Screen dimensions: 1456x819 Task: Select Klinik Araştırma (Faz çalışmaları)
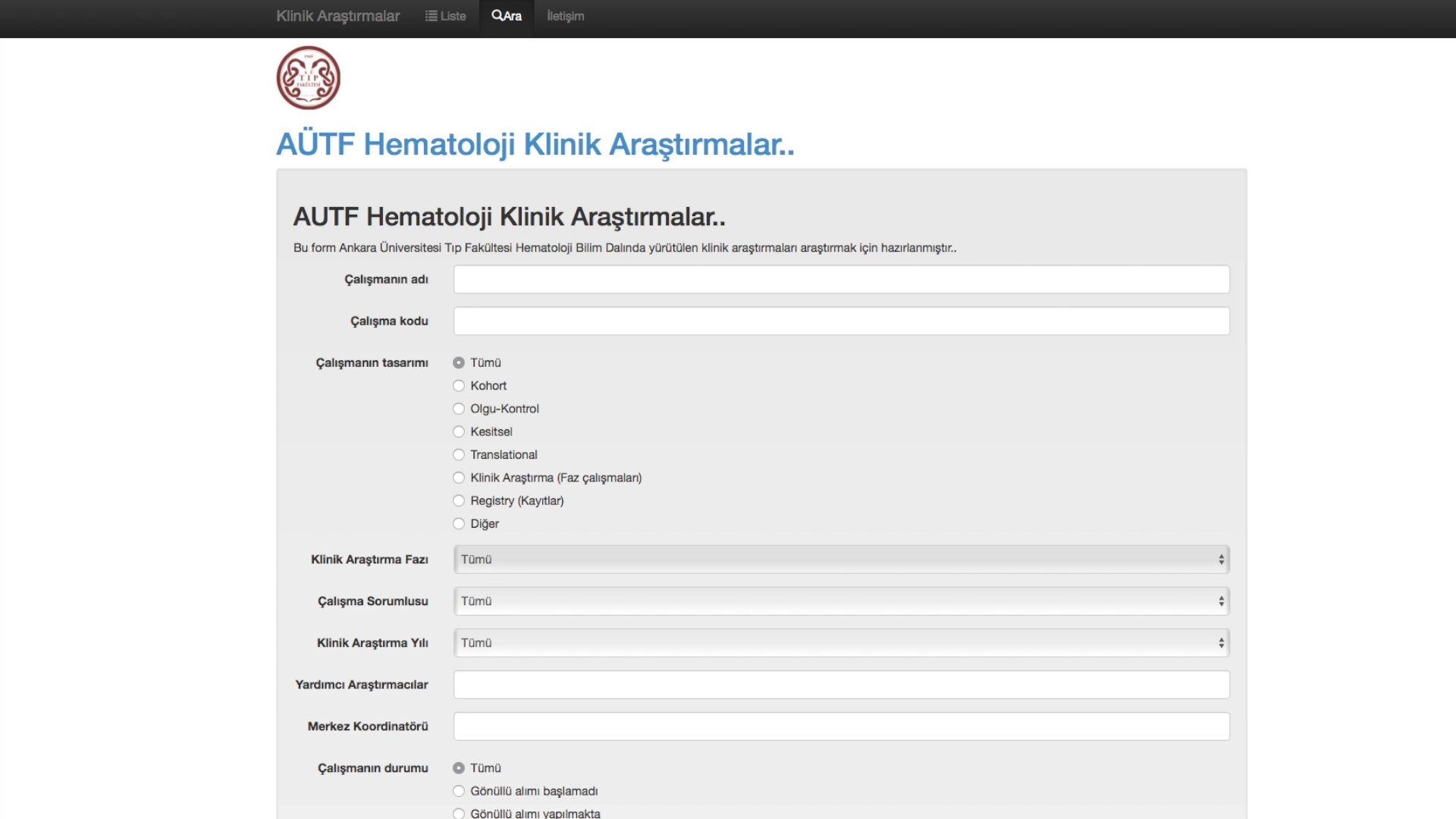459,478
